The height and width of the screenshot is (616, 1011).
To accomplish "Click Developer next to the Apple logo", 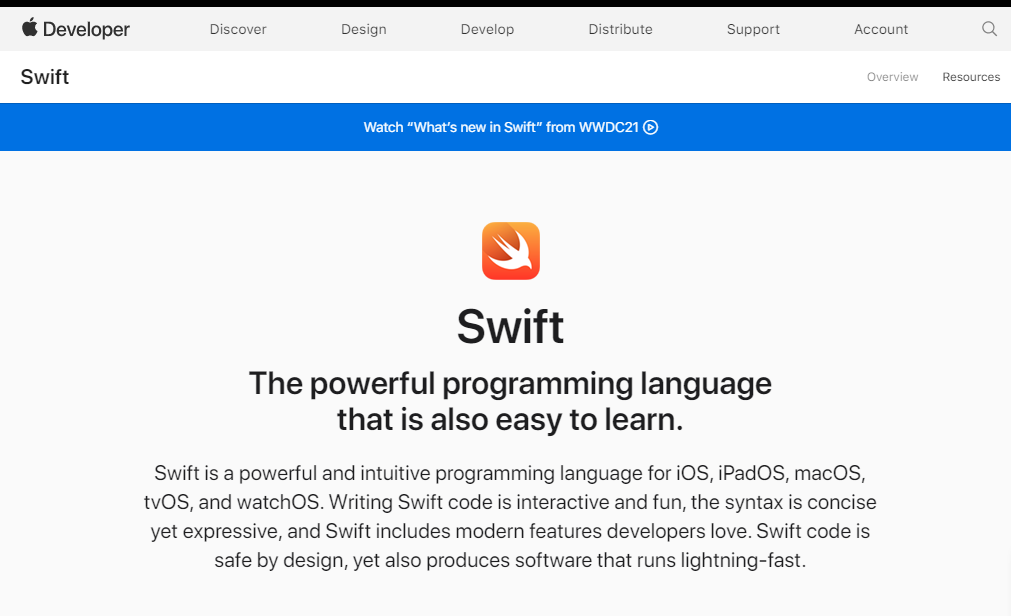I will pos(88,28).
